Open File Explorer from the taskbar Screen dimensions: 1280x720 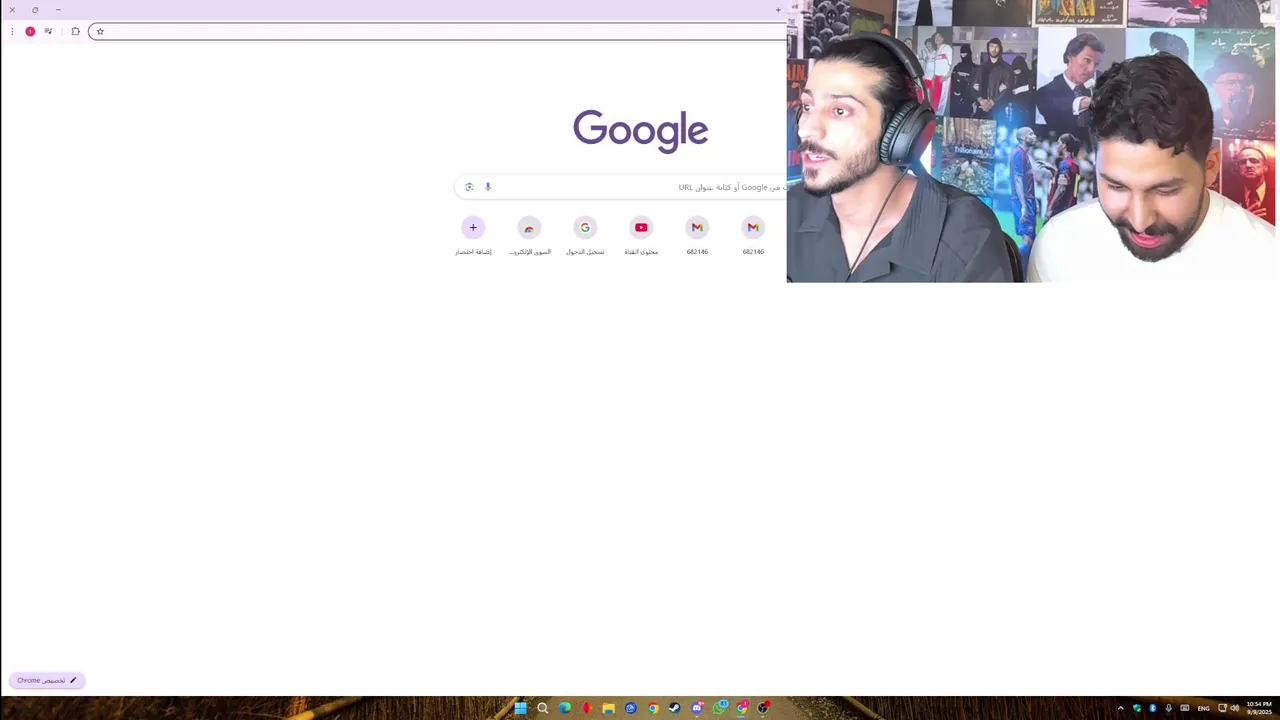608,708
